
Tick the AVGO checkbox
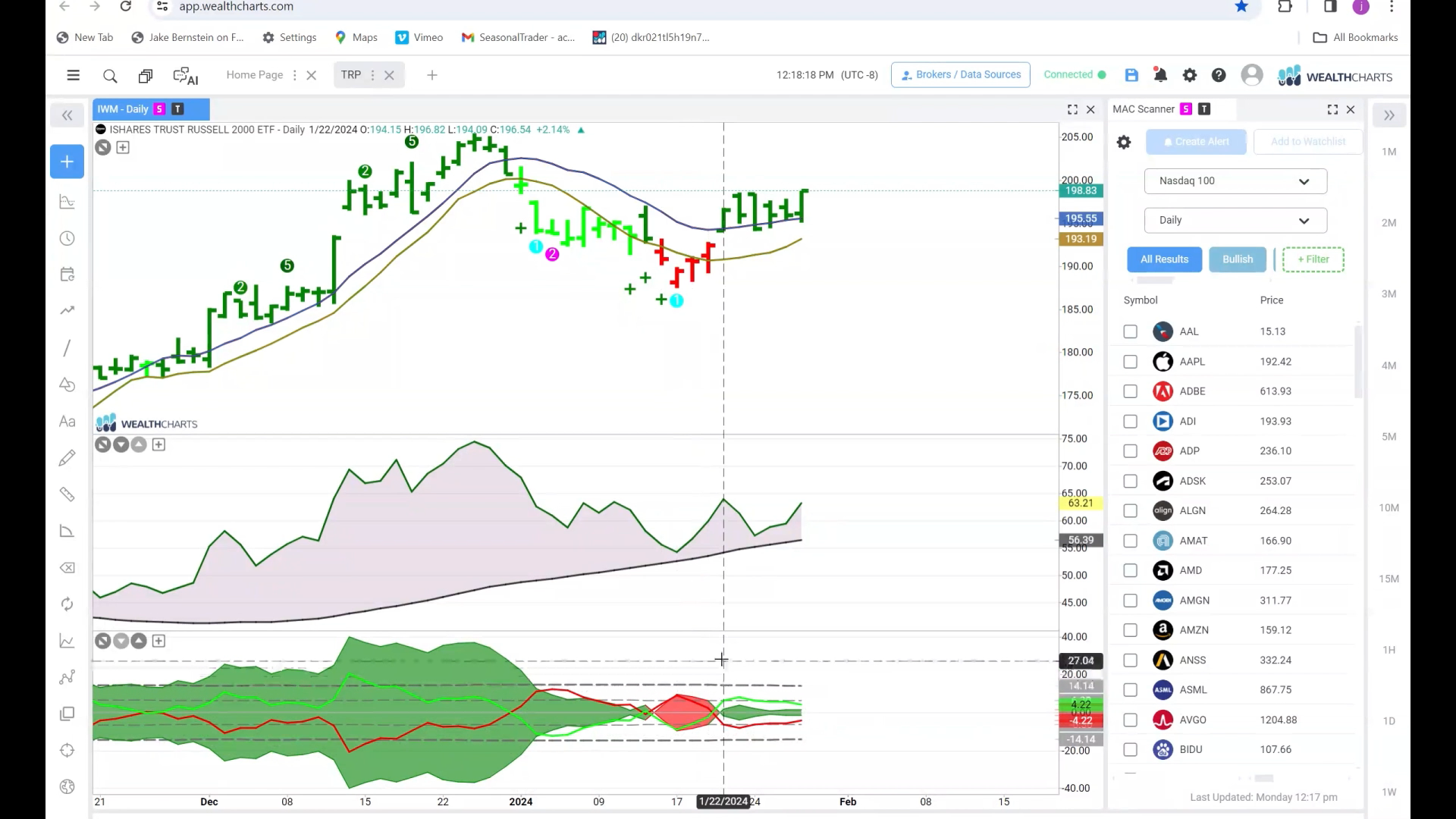[x=1131, y=720]
